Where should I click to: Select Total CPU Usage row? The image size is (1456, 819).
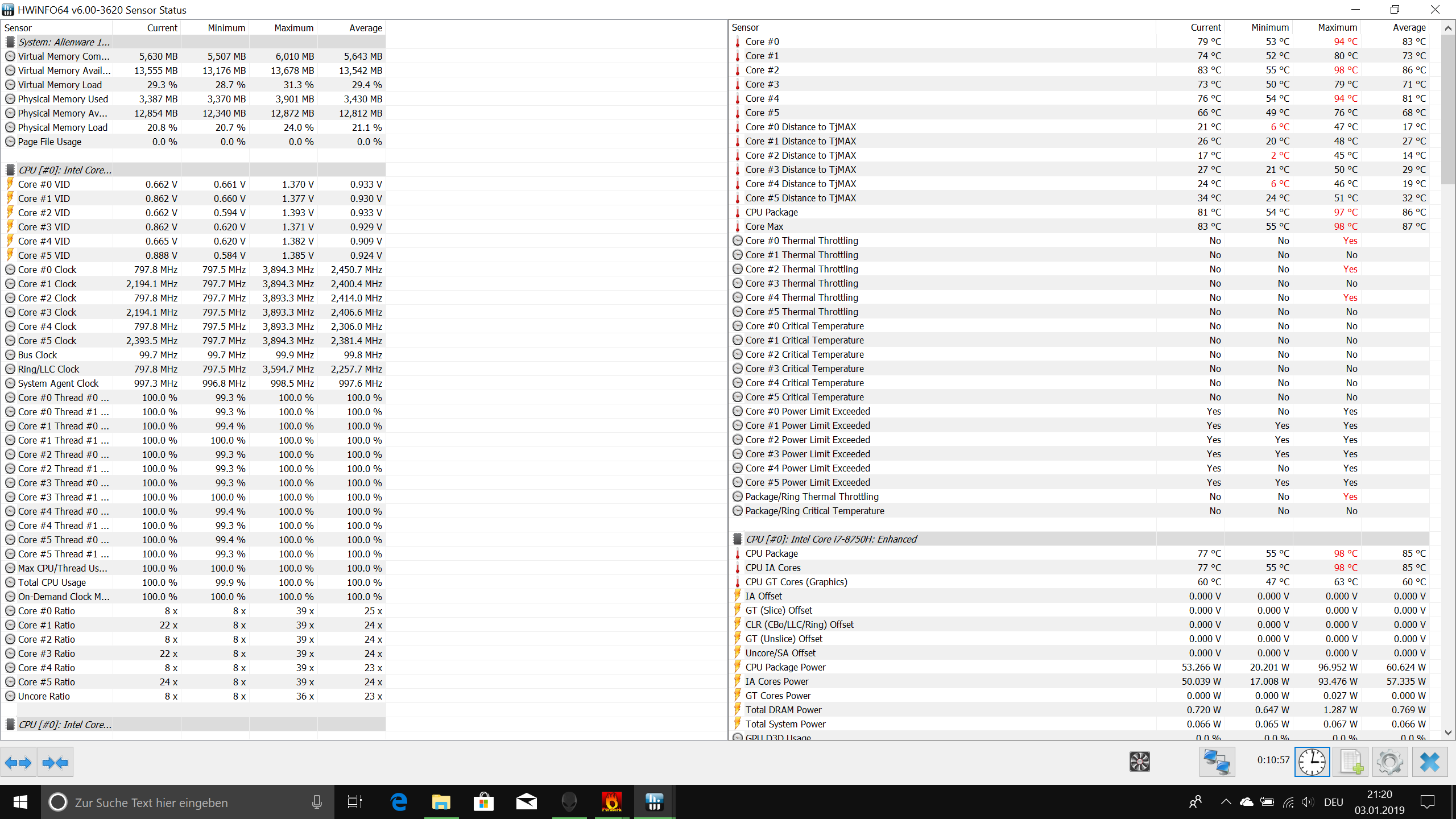point(193,582)
